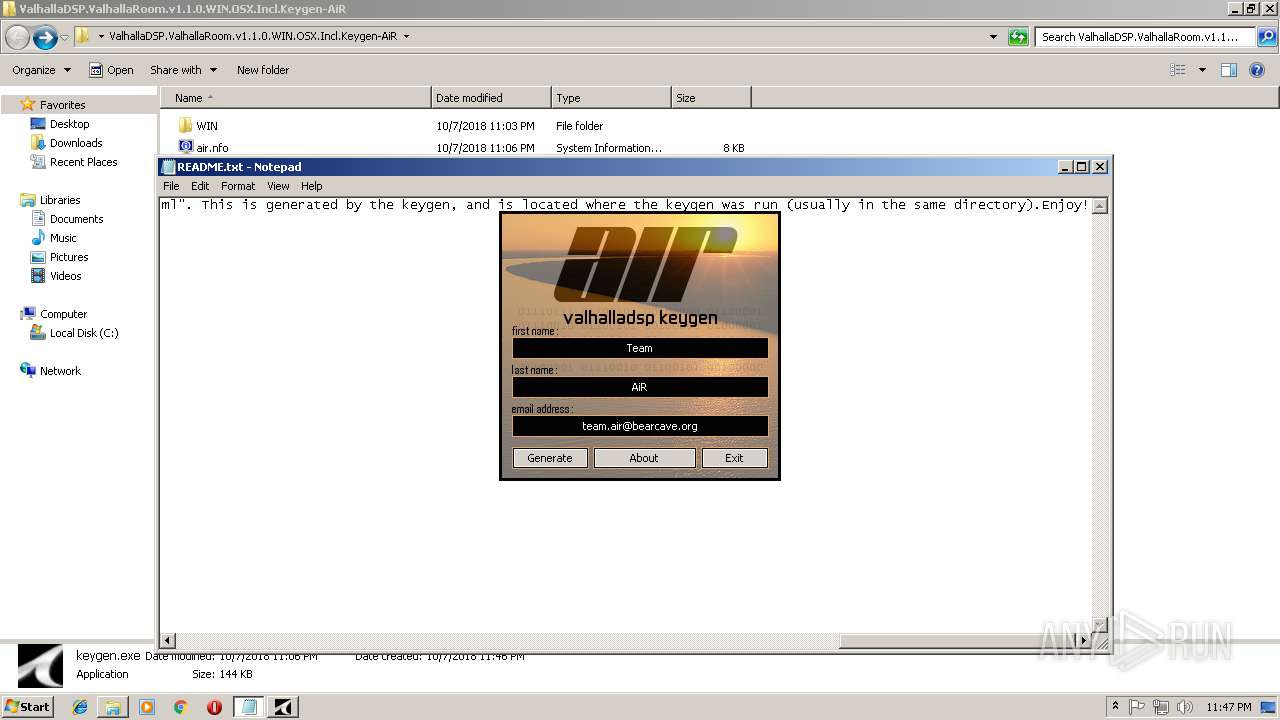Image resolution: width=1280 pixels, height=720 pixels.
Task: Open Notepad View menu
Action: (x=278, y=186)
